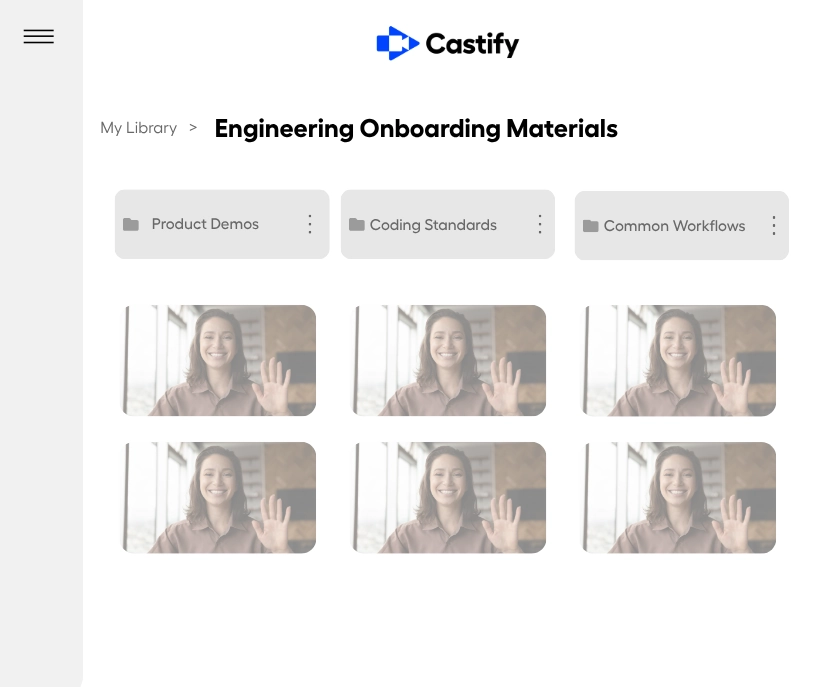Play the bottom-center video thumbnail
The width and height of the screenshot is (825, 687).
pyautogui.click(x=448, y=497)
